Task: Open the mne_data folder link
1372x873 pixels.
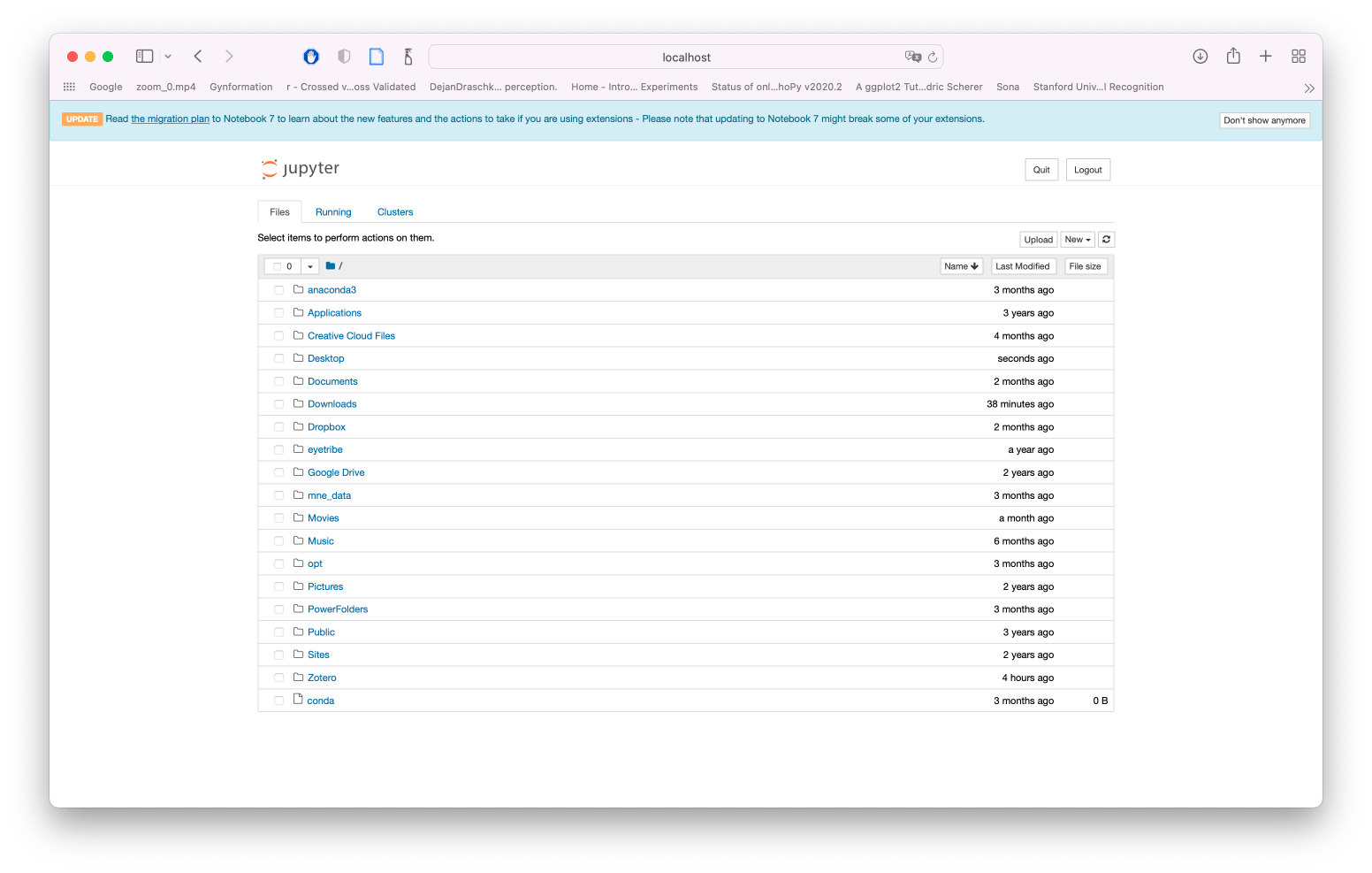Action: click(330, 495)
